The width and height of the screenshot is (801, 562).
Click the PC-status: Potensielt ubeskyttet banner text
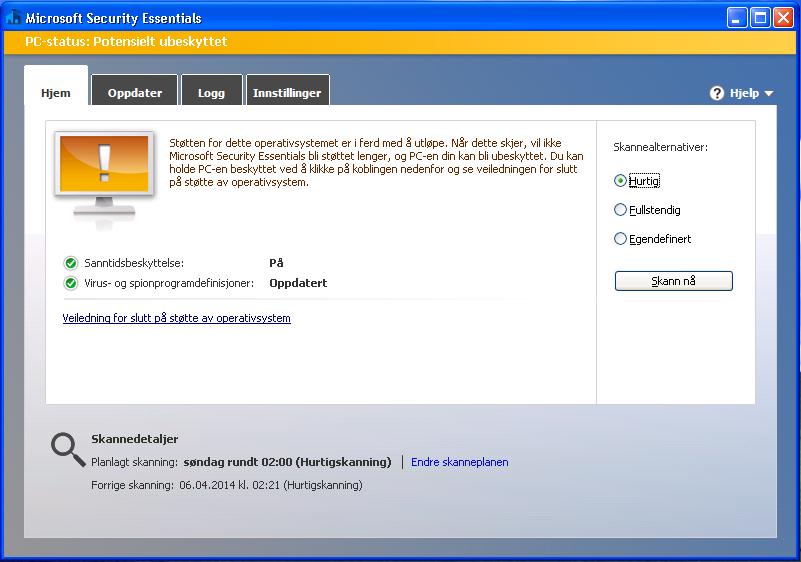click(126, 41)
